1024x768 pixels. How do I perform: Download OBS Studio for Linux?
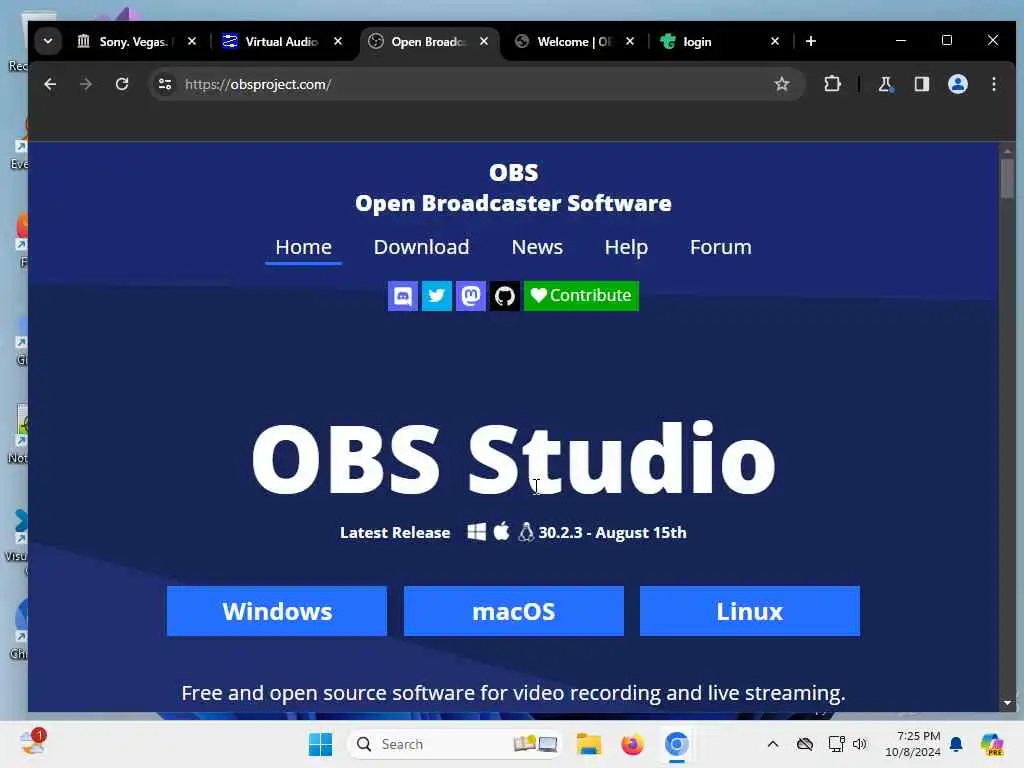(x=750, y=611)
